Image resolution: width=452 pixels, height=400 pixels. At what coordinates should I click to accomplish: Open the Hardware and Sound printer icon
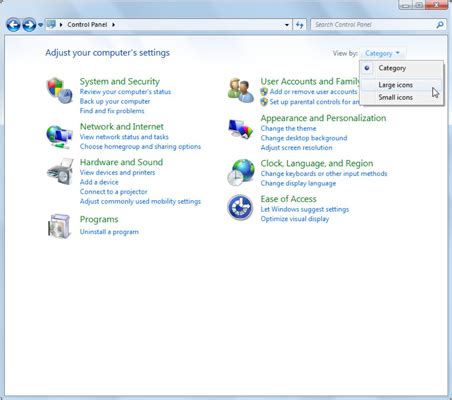[x=60, y=171]
